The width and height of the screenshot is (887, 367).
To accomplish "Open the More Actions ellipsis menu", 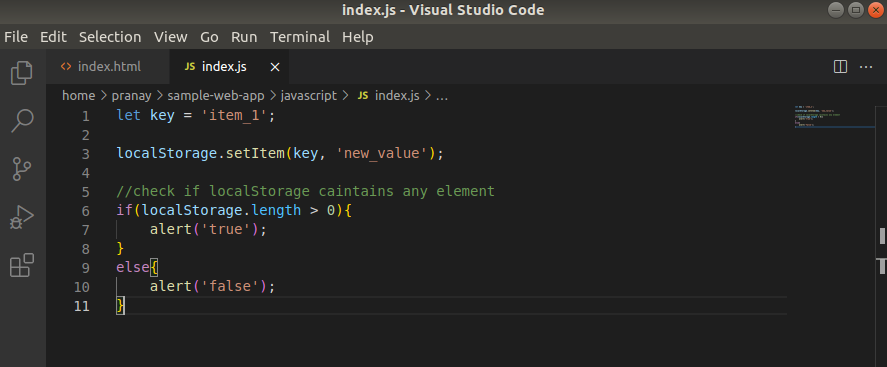I will [x=866, y=67].
